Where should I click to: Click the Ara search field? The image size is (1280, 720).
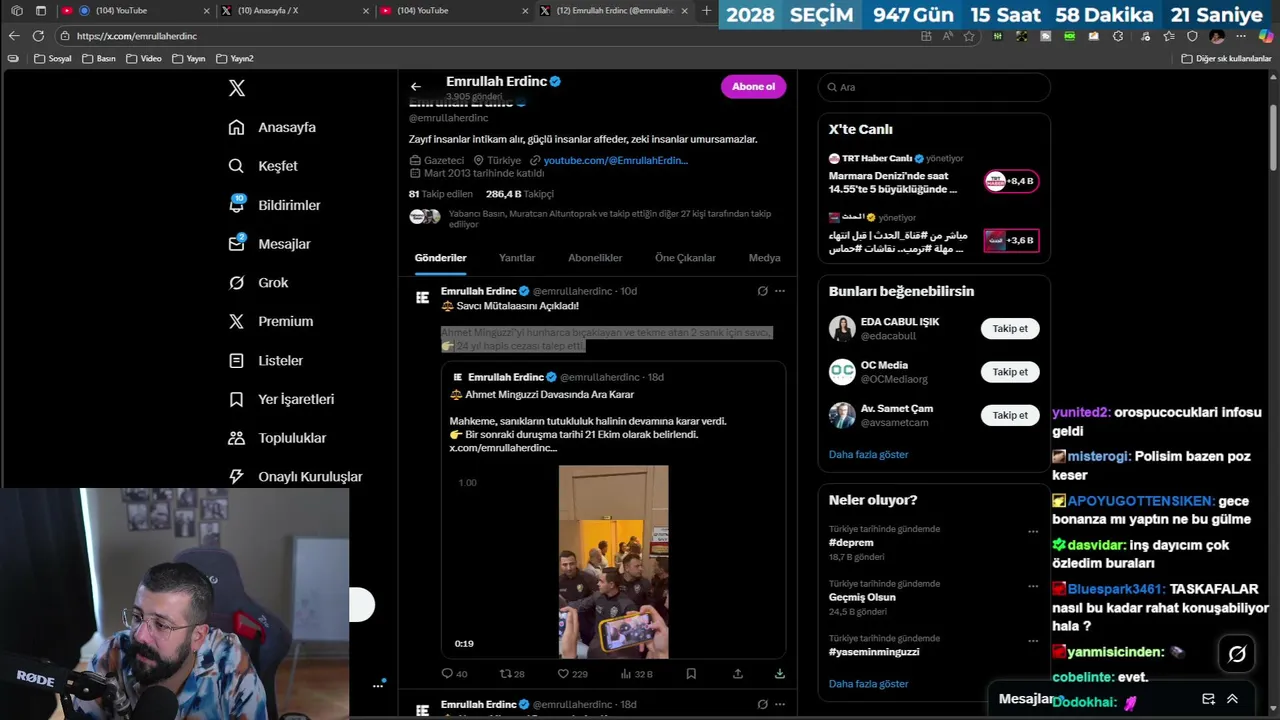[x=934, y=87]
